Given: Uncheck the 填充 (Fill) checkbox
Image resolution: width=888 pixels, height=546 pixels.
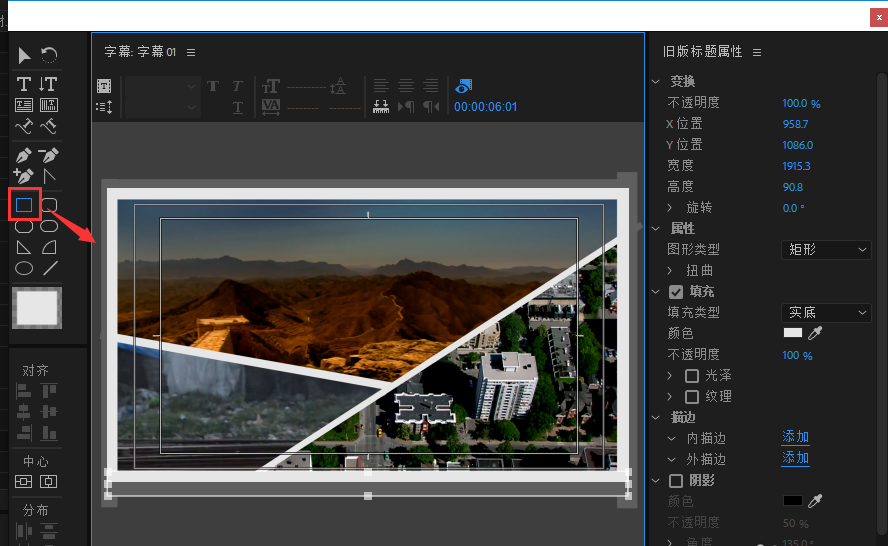Looking at the screenshot, I should click(676, 292).
